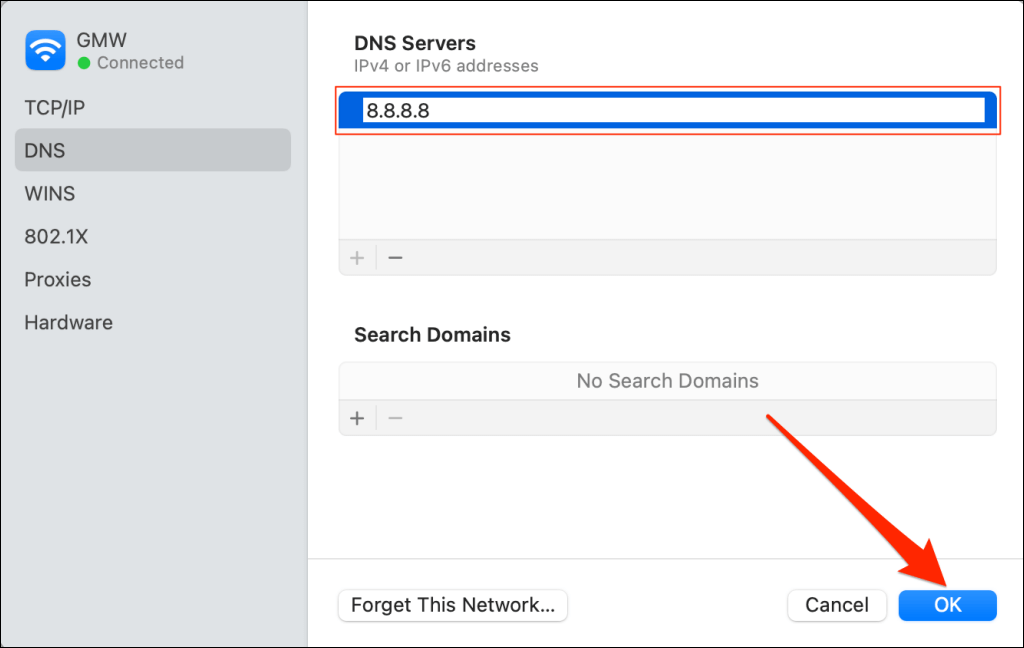This screenshot has height=648, width=1024.
Task: Click the No Search Domains list
Action: coord(667,381)
